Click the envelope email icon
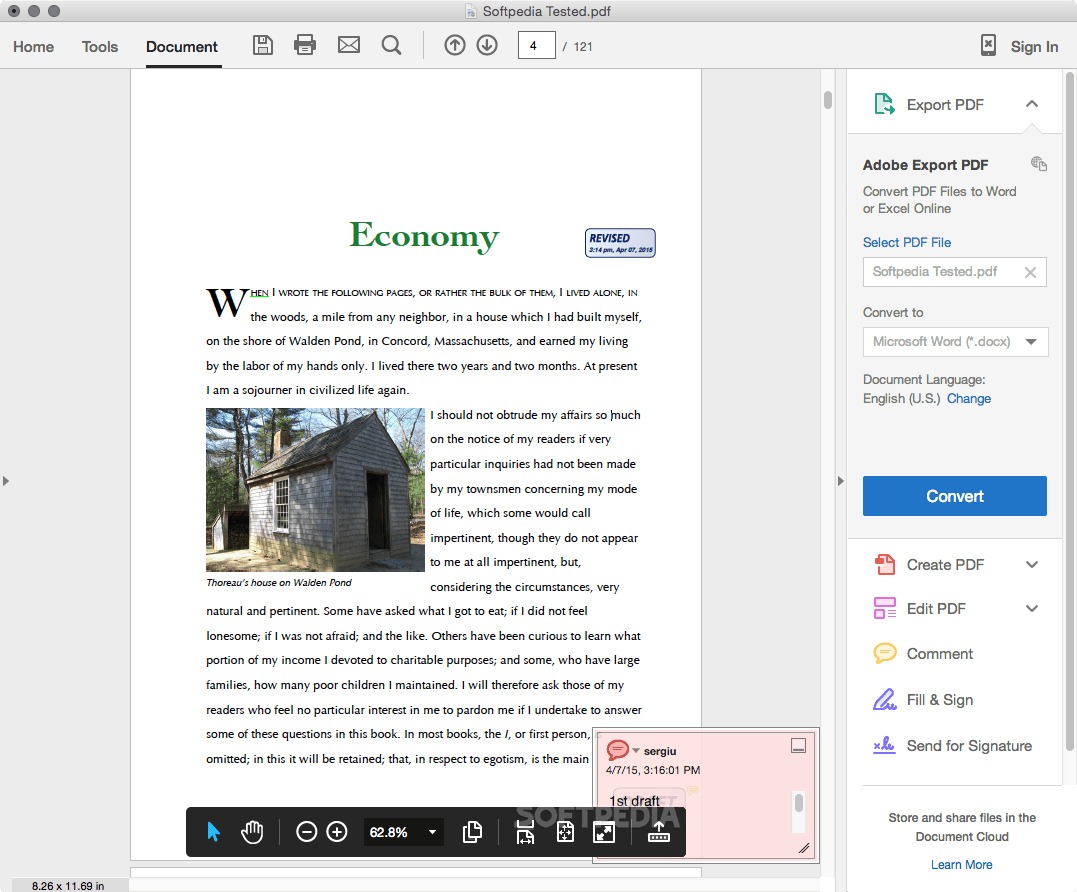Screen dimensions: 1077x892 click(x=348, y=45)
